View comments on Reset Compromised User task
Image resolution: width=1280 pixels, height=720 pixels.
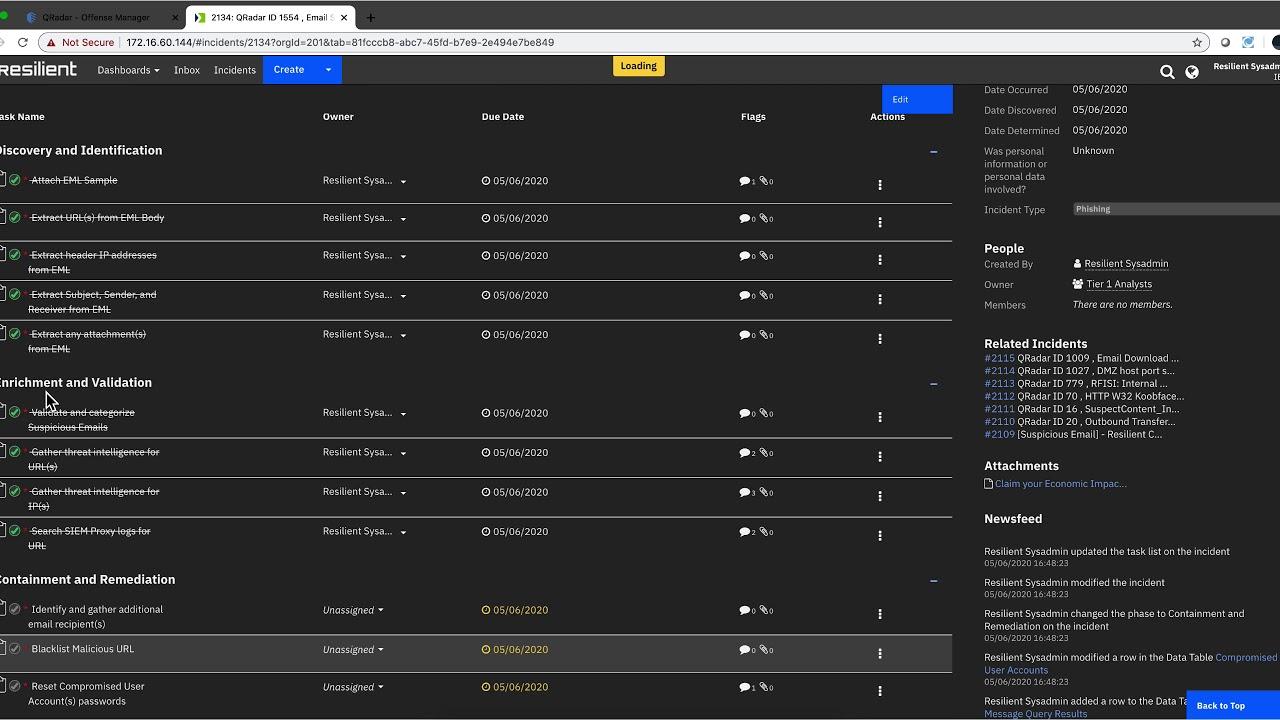coord(747,687)
